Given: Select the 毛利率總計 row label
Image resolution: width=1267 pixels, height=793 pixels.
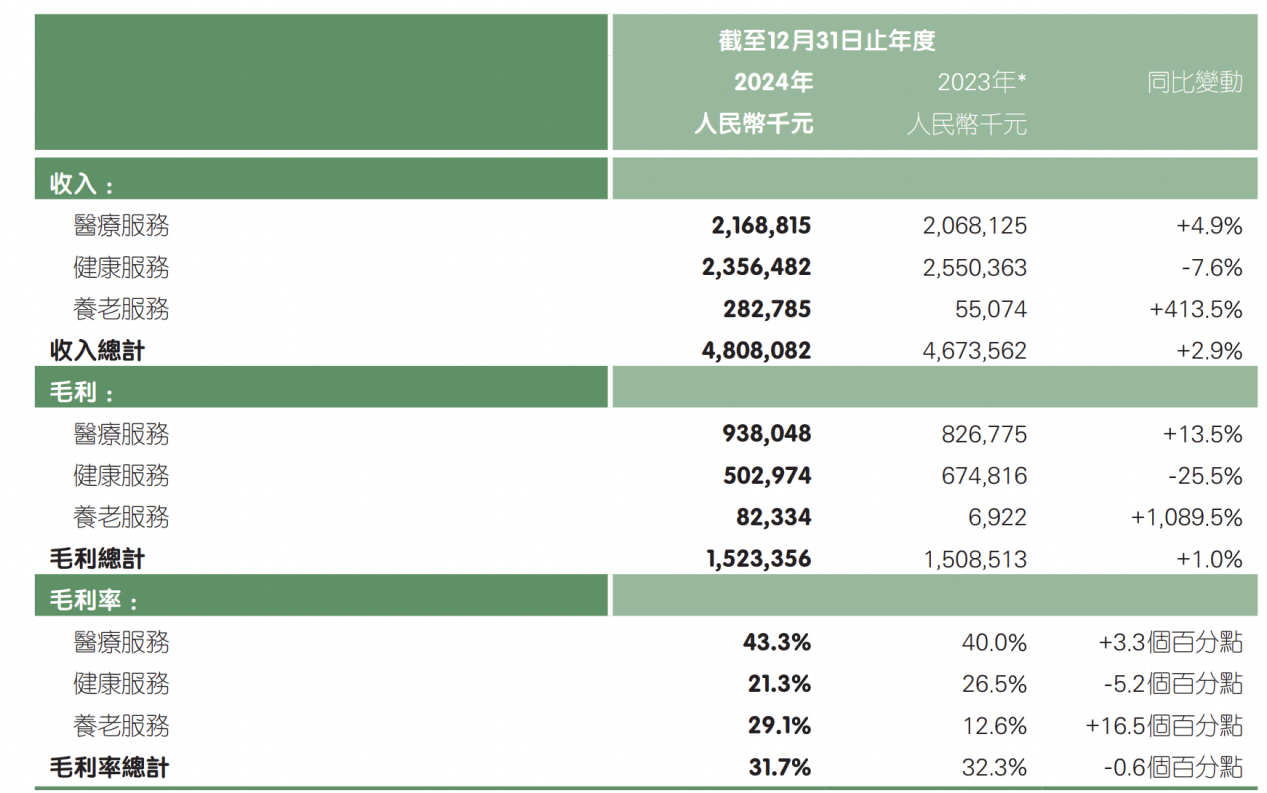Looking at the screenshot, I should 109,767.
